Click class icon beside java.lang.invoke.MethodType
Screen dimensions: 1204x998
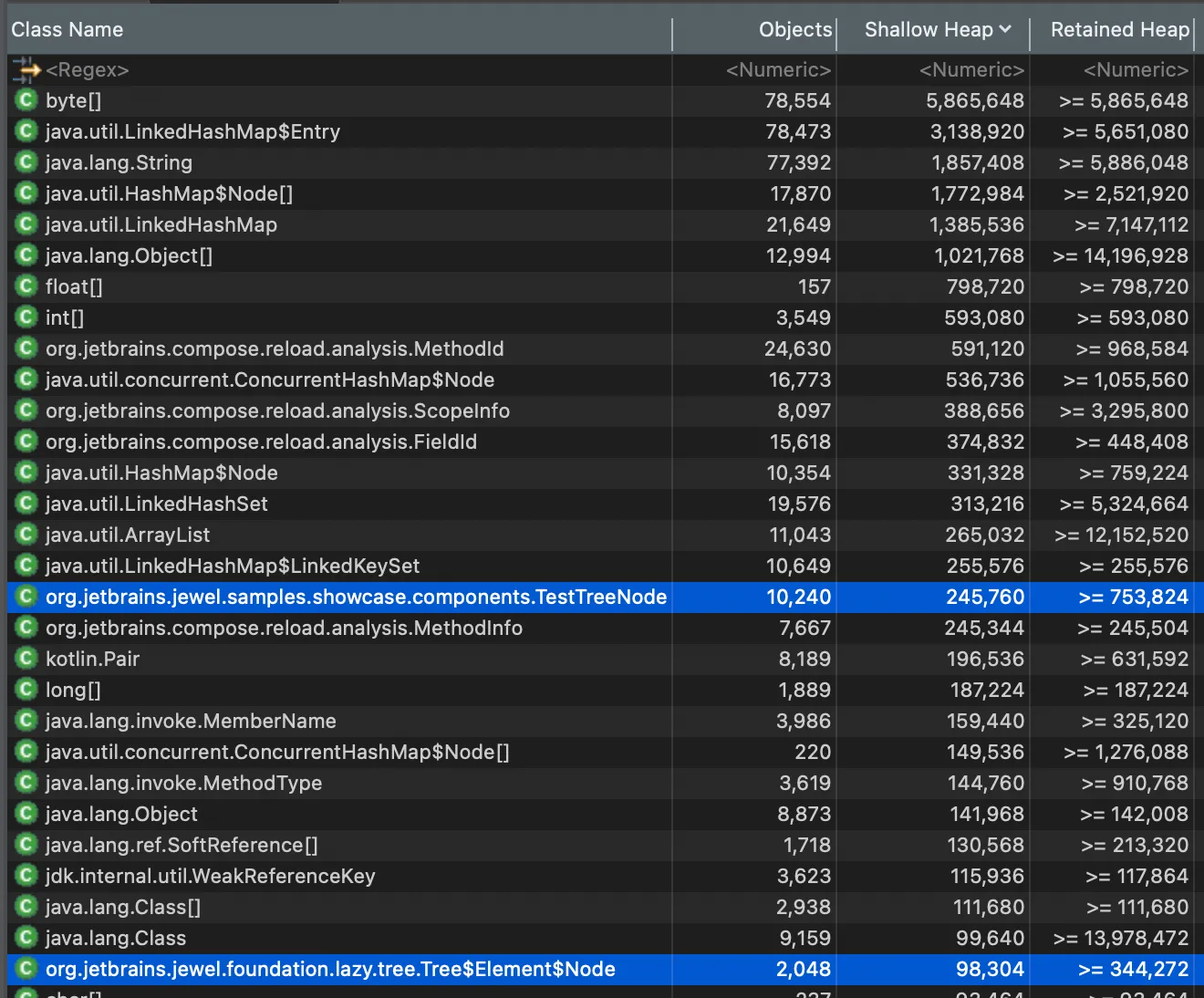click(26, 783)
